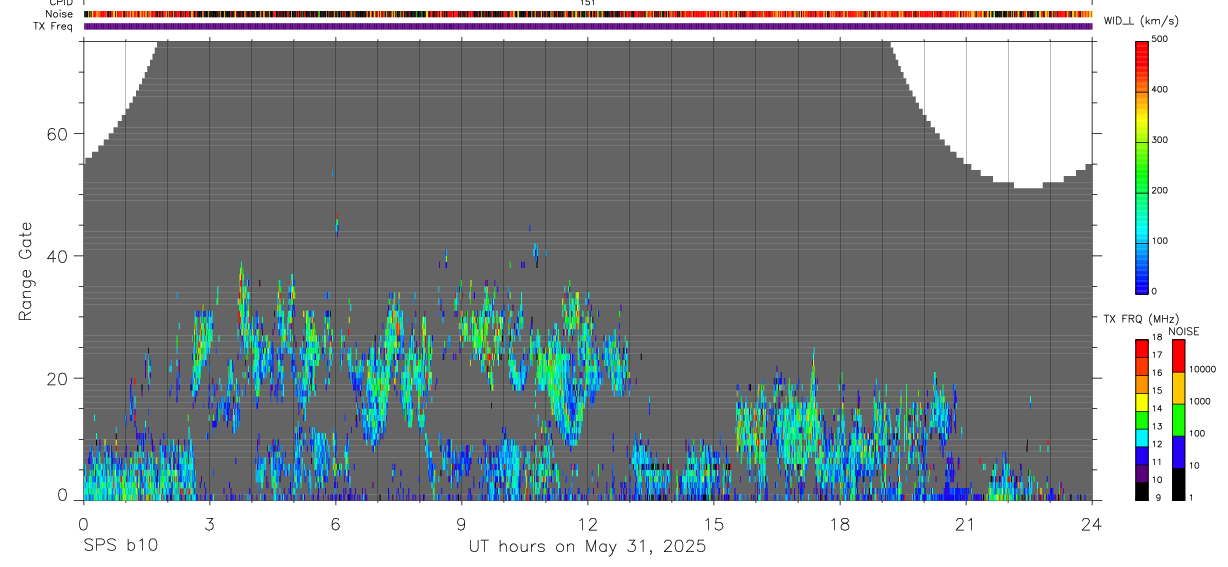Click the green 100–1000 NOISE legend segment

tap(1178, 420)
